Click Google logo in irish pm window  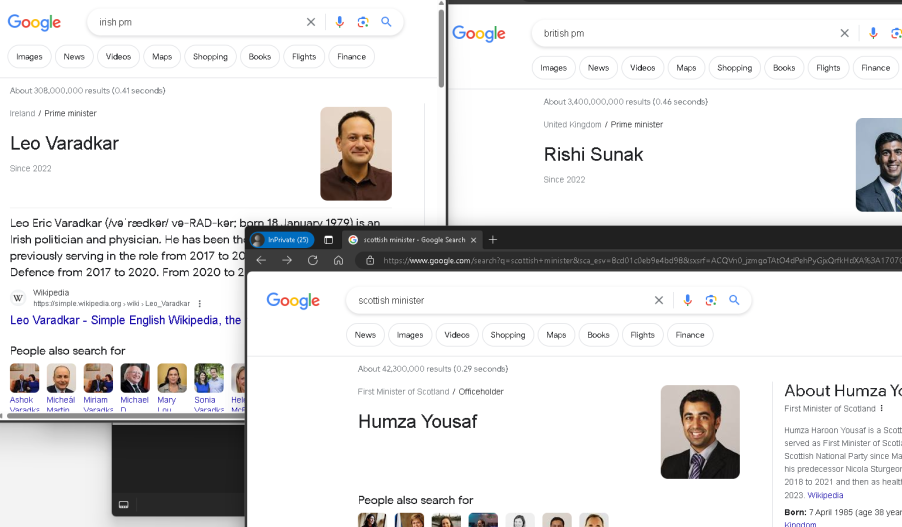click(x=34, y=22)
